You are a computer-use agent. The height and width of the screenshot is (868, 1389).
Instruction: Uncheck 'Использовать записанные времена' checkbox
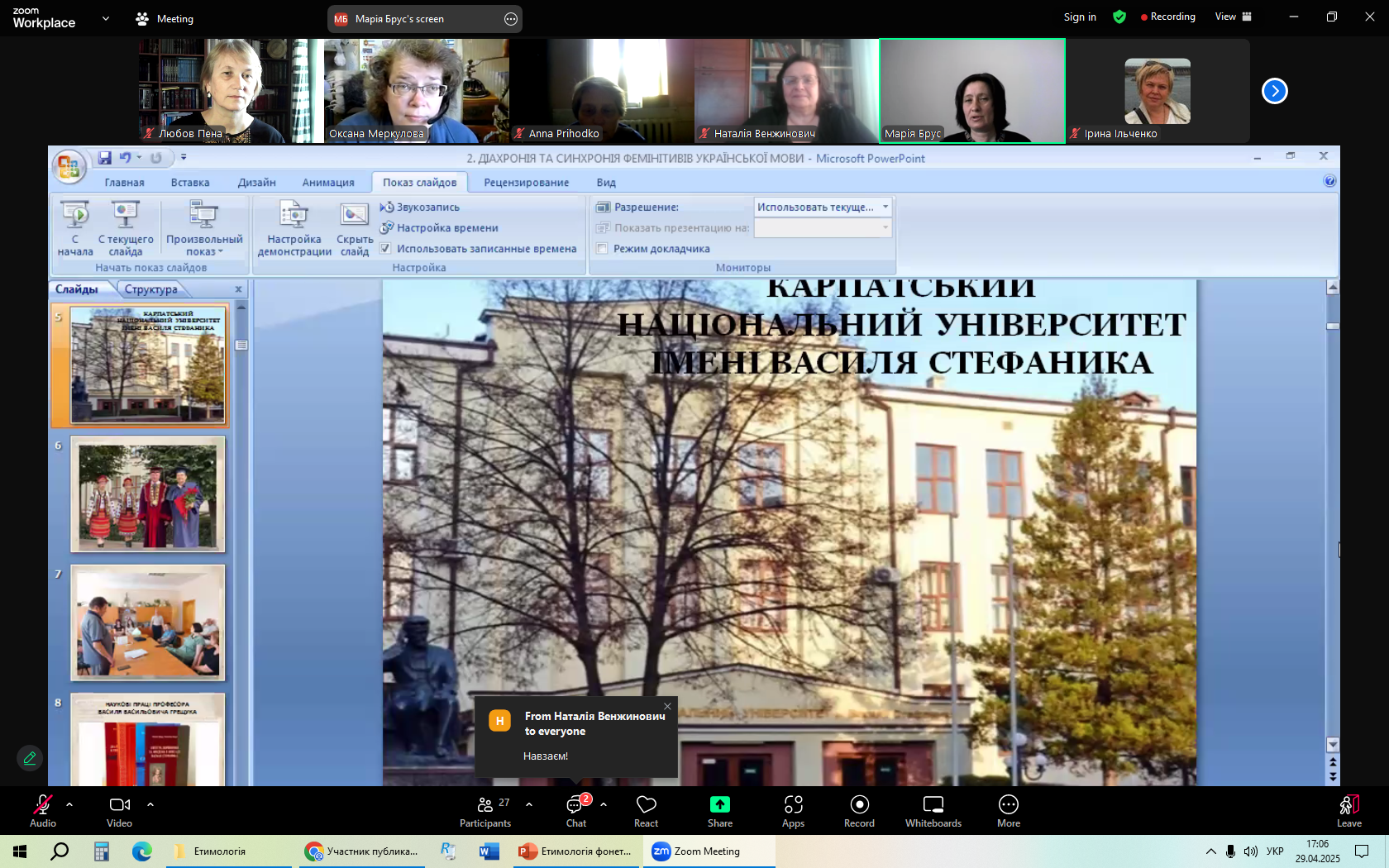[x=385, y=249]
